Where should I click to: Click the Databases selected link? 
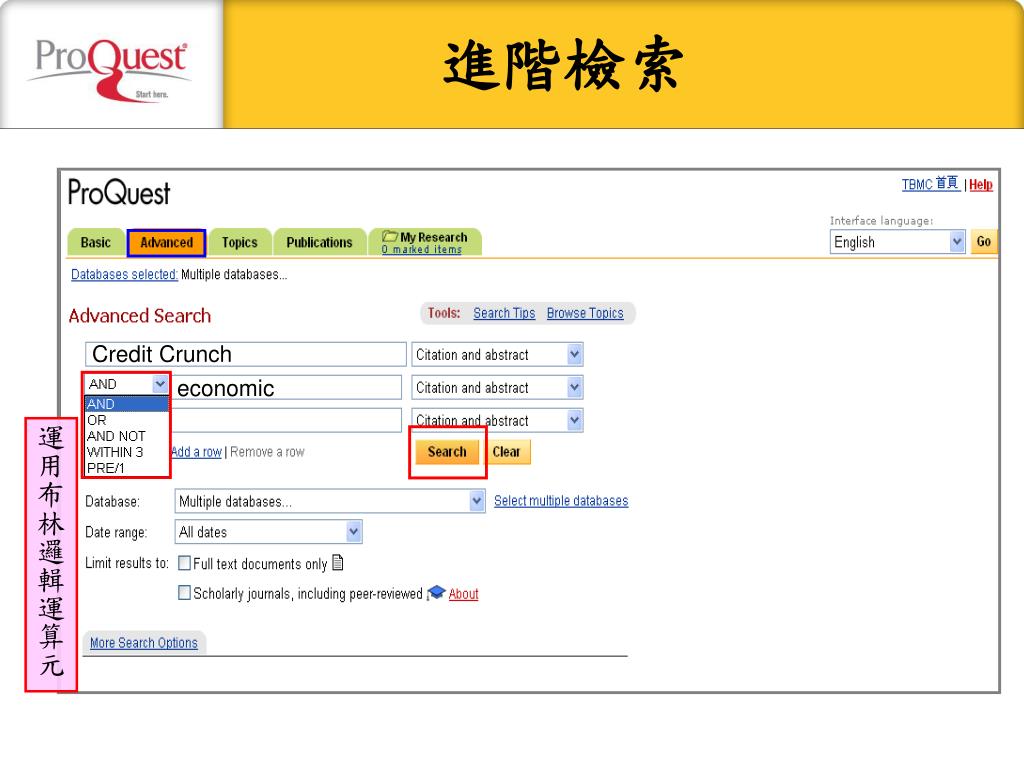(124, 274)
